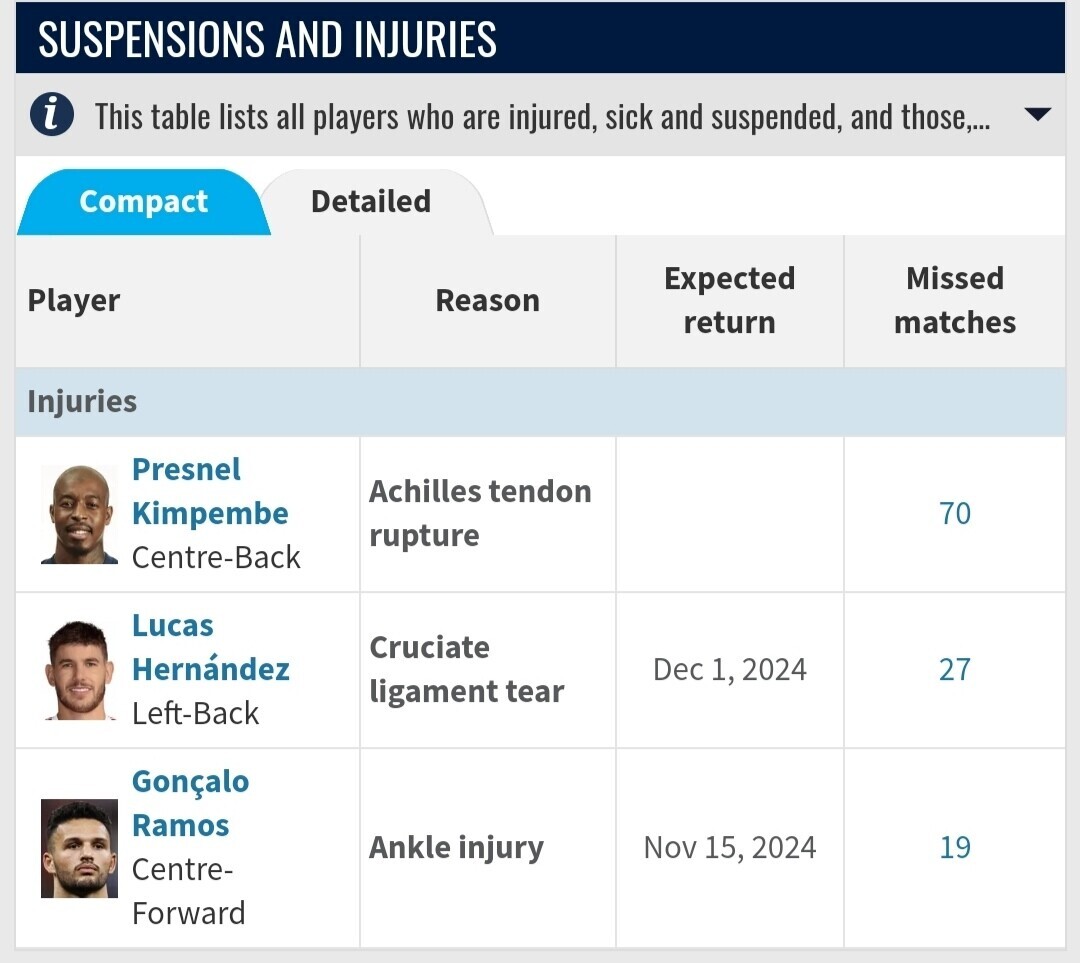Click the Achilles tendon rupture reason
The width and height of the screenshot is (1080, 963).
480,513
